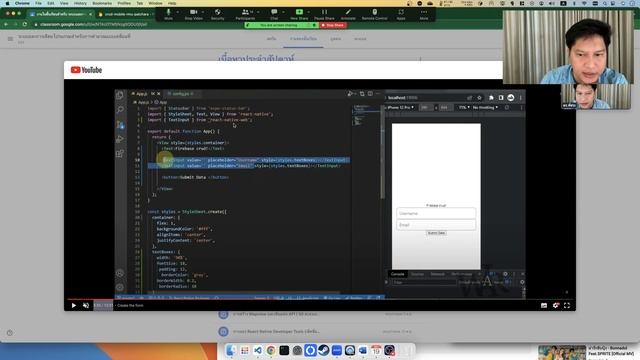Click the large Zoom speaker video
The image size is (640, 360).
568,47
